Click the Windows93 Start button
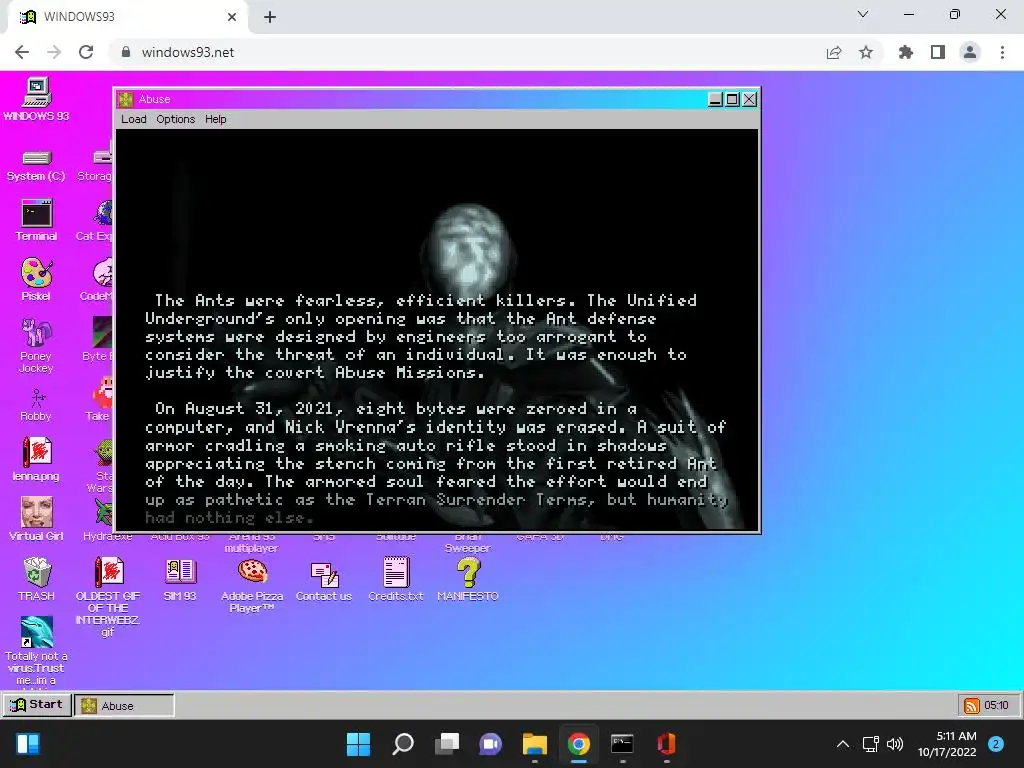This screenshot has height=768, width=1024. pyautogui.click(x=37, y=705)
